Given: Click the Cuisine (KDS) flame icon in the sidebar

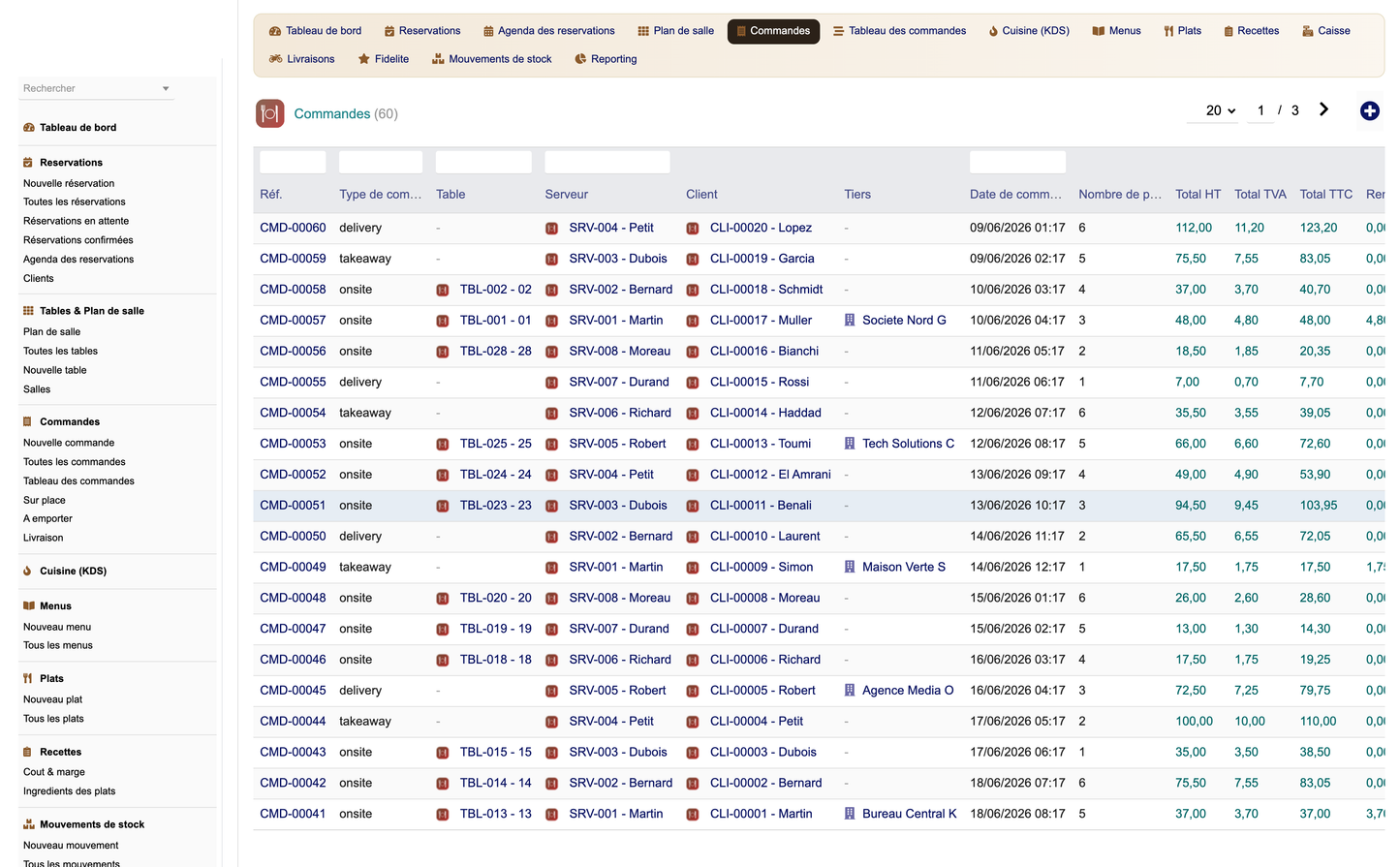Looking at the screenshot, I should (27, 572).
